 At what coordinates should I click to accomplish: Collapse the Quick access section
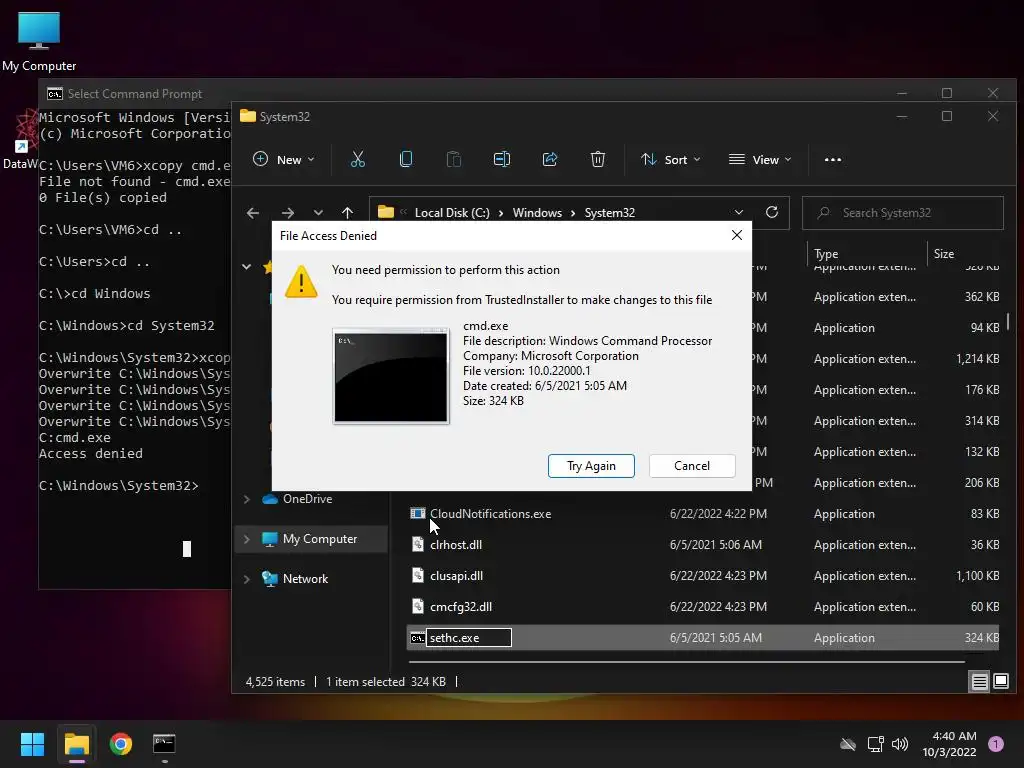247,266
